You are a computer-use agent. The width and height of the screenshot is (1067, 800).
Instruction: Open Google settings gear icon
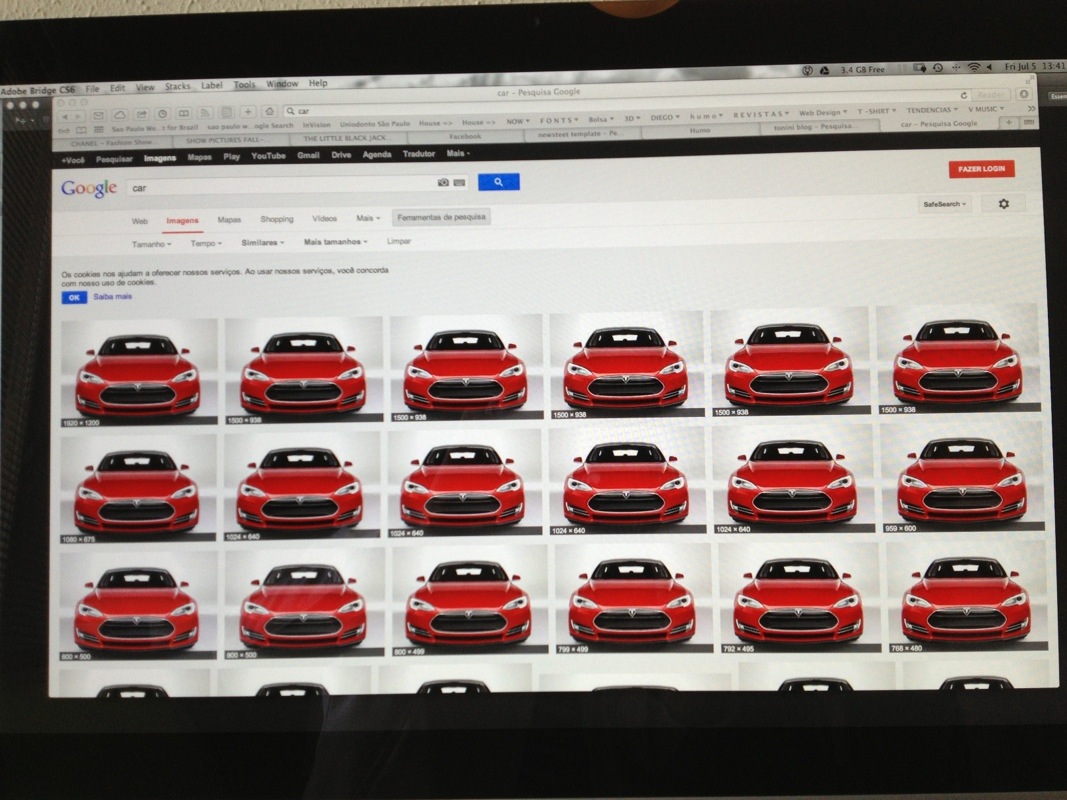[x=1004, y=203]
